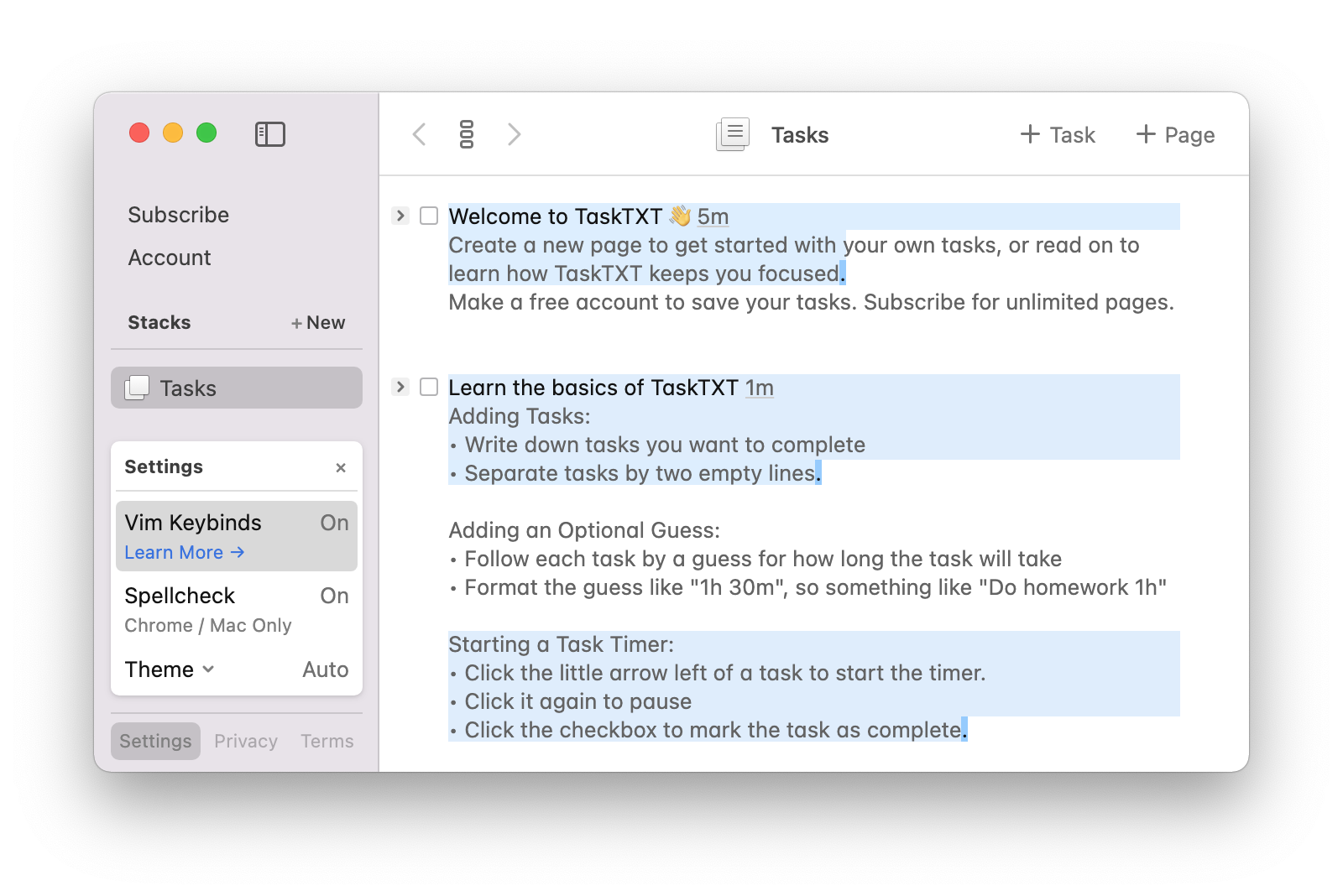1343x896 pixels.
Task: Go back with the left chevron
Action: [420, 134]
